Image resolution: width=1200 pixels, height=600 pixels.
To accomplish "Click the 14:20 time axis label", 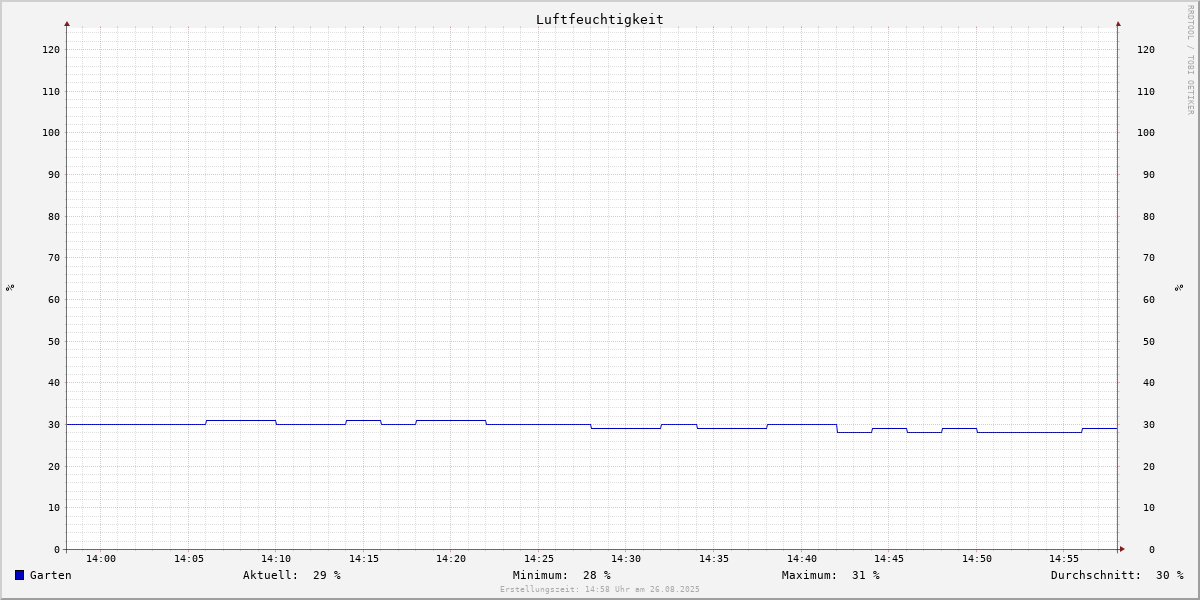I will tap(451, 559).
